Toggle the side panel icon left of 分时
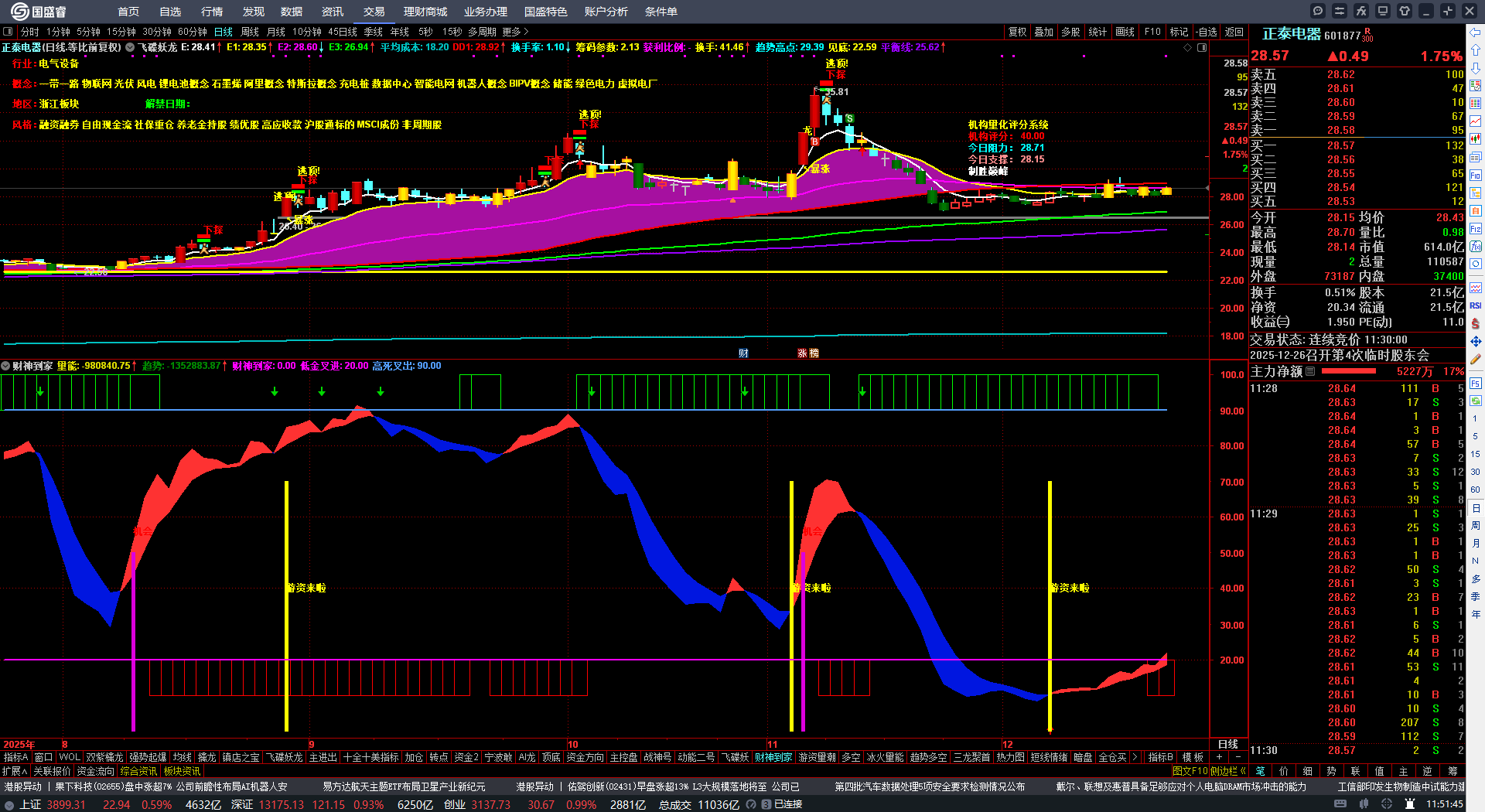The height and width of the screenshot is (812, 1485). 8,32
